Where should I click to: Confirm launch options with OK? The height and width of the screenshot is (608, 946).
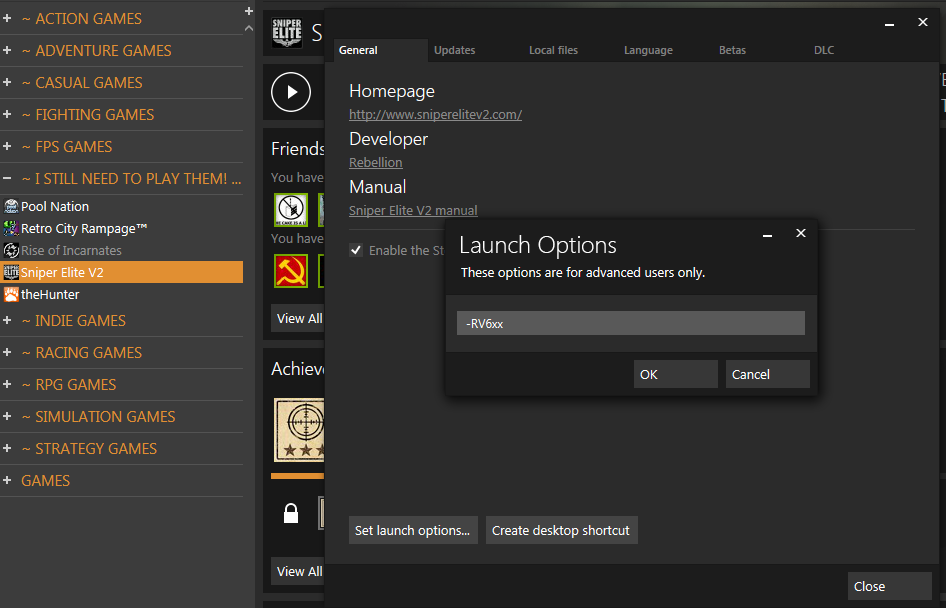(676, 374)
